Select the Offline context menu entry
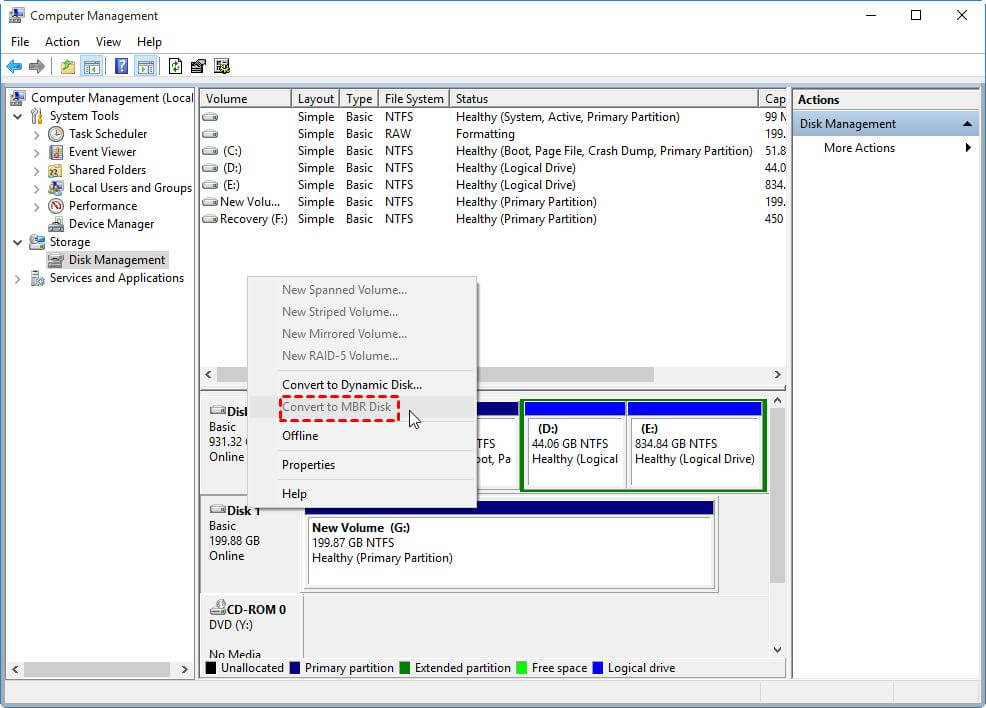 click(x=300, y=435)
